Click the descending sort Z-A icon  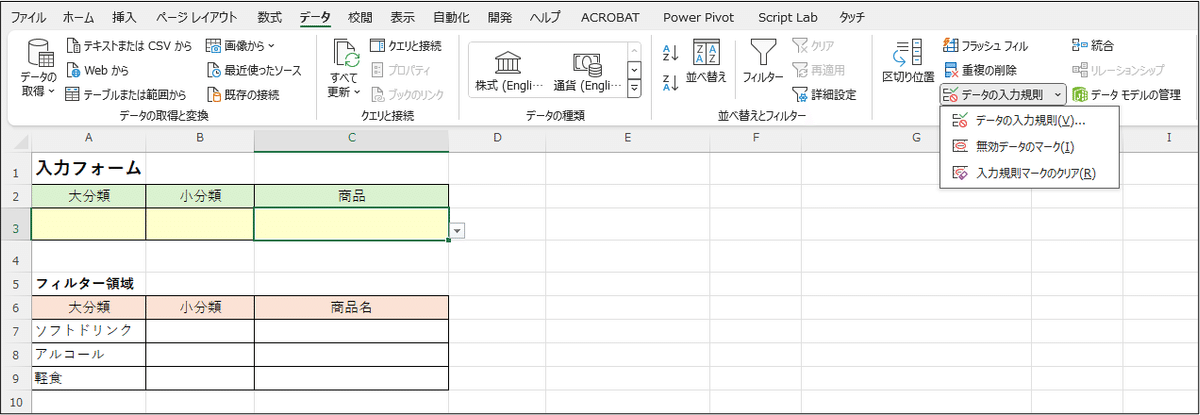tap(671, 82)
